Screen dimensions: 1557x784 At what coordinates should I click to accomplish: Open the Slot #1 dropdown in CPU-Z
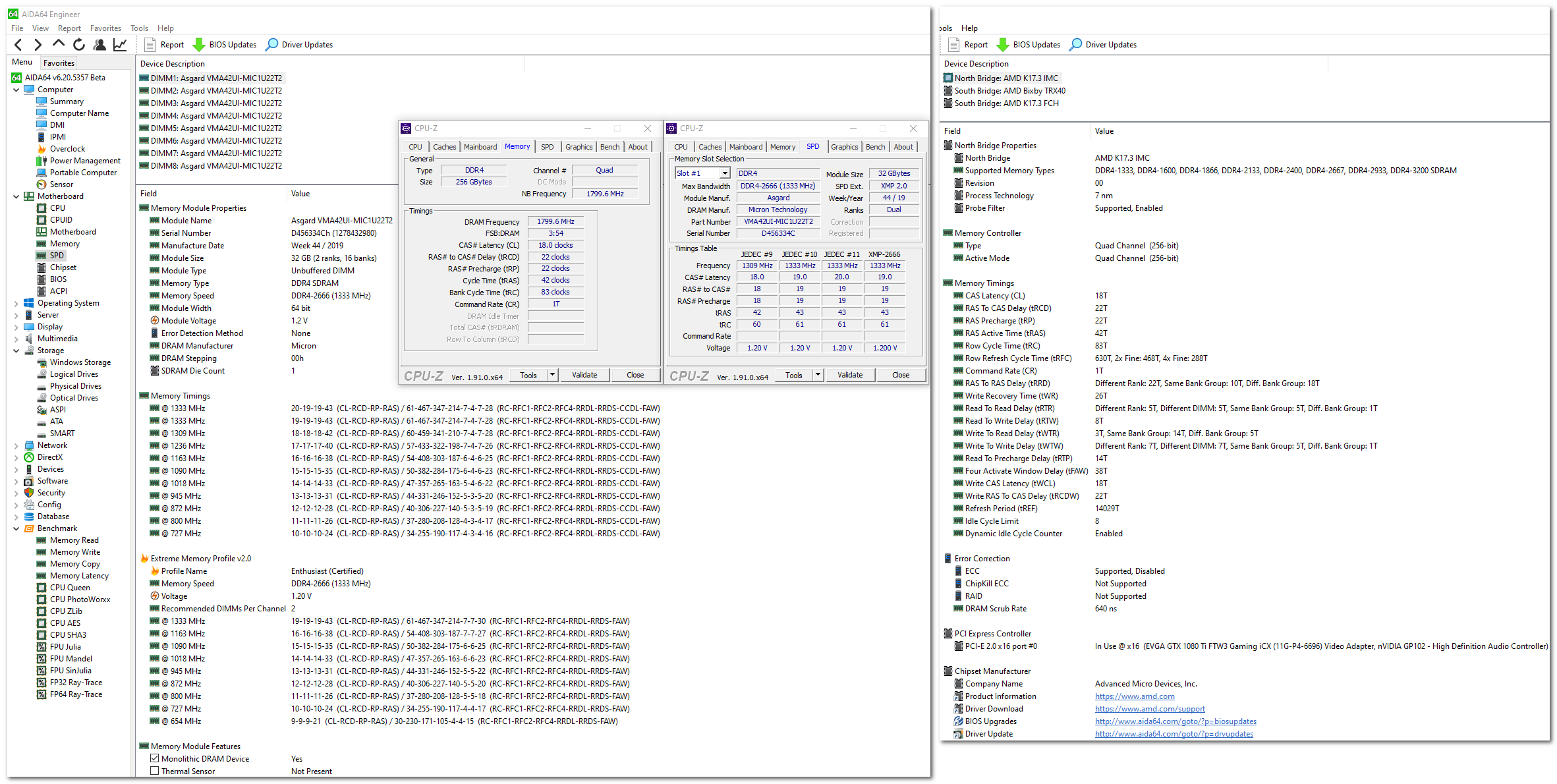point(725,173)
